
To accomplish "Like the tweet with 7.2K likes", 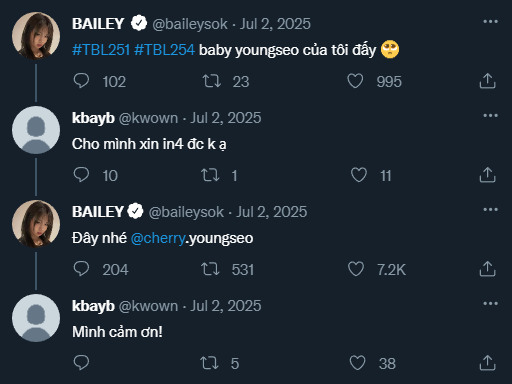I will pos(356,269).
